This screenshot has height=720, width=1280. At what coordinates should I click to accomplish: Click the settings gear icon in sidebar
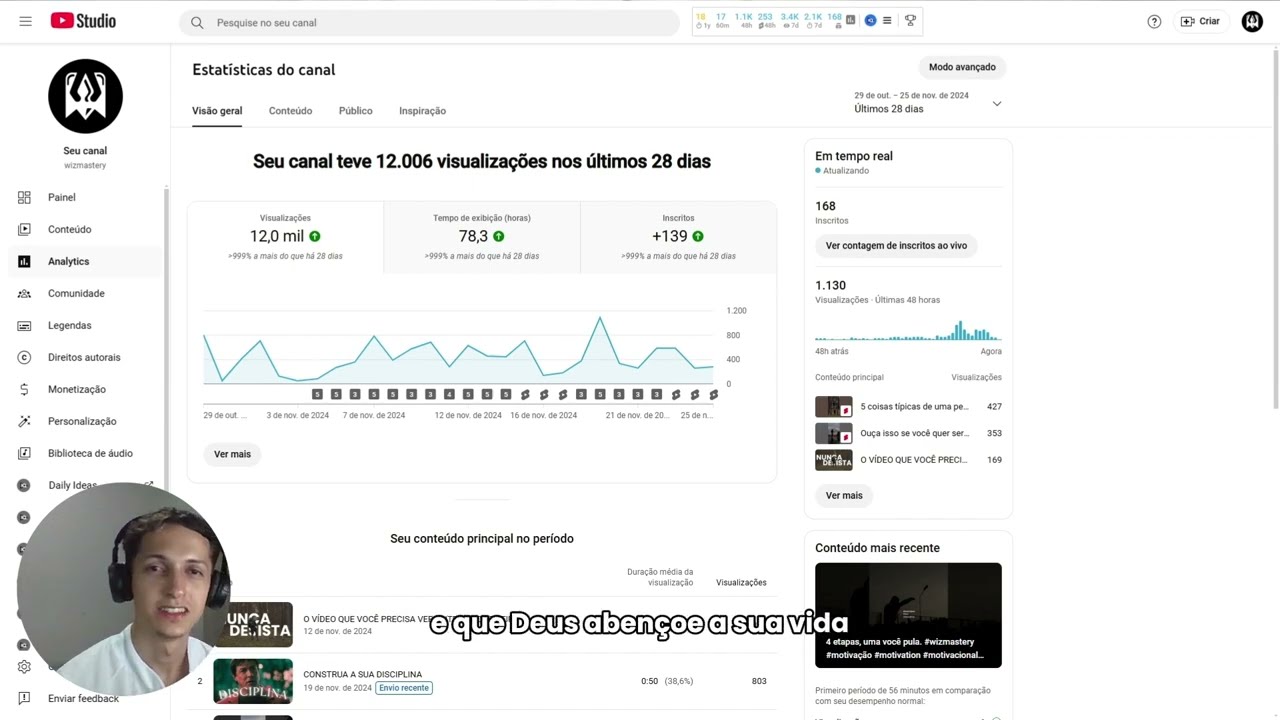pos(24,667)
